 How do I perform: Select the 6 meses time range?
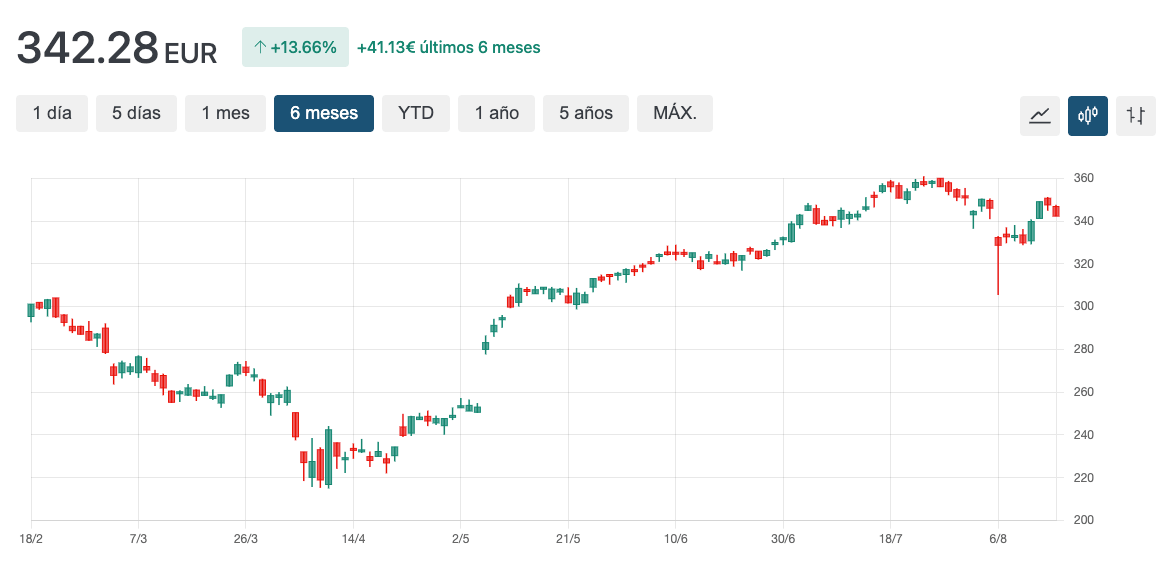[324, 114]
